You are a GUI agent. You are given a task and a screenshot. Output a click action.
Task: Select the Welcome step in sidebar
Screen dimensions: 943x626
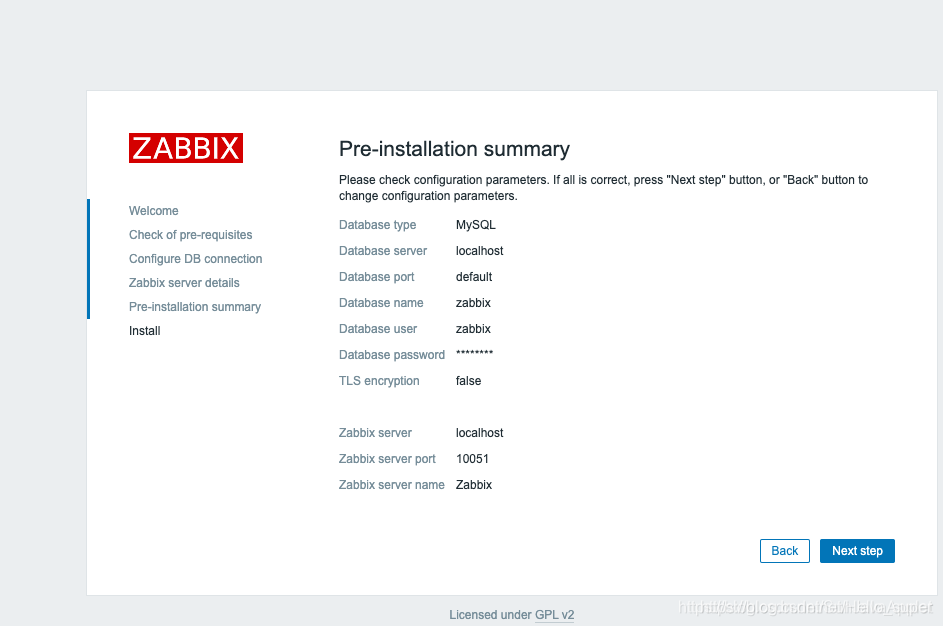click(x=153, y=211)
